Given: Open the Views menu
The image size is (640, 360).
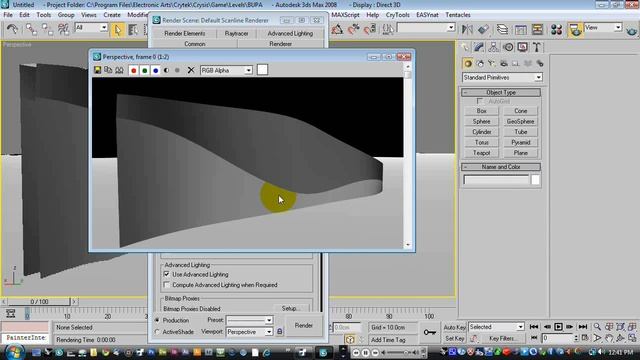Looking at the screenshot, I should [x=88, y=15].
